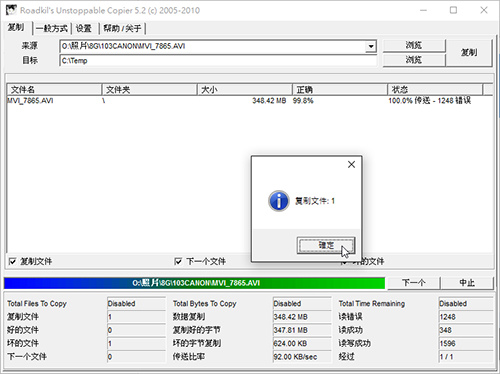Click the application icon in title bar

(x=11, y=10)
